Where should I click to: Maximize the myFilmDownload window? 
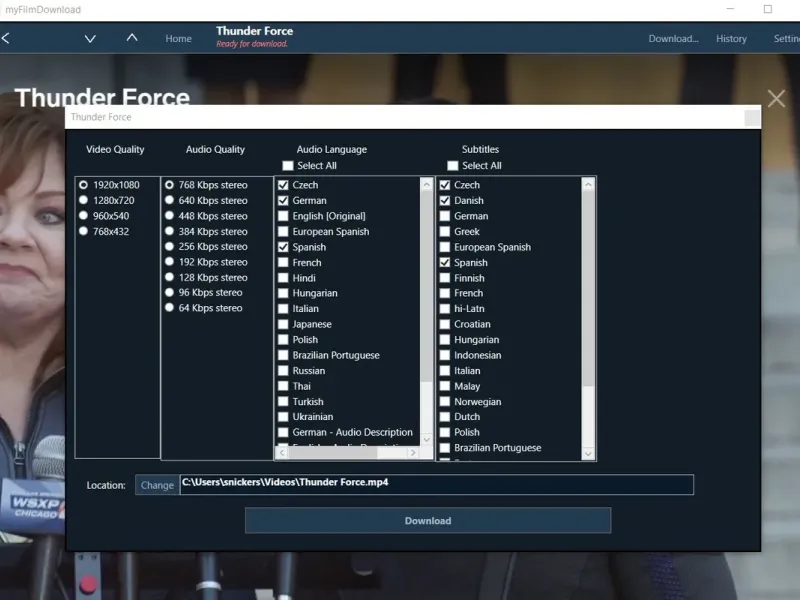point(768,9)
